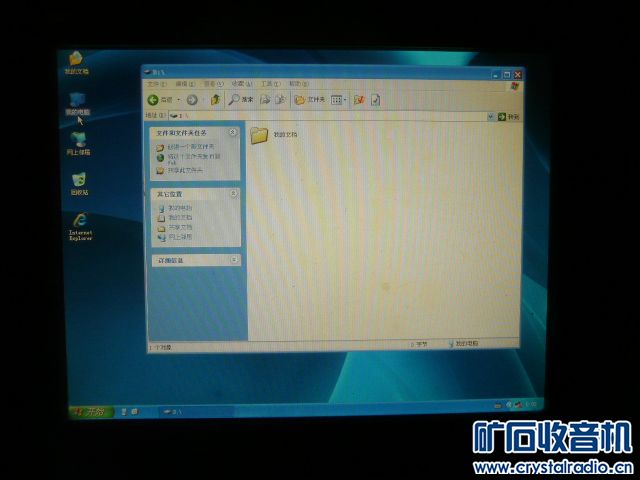Toggle the Folders (文件夹) pane button

(x=309, y=100)
